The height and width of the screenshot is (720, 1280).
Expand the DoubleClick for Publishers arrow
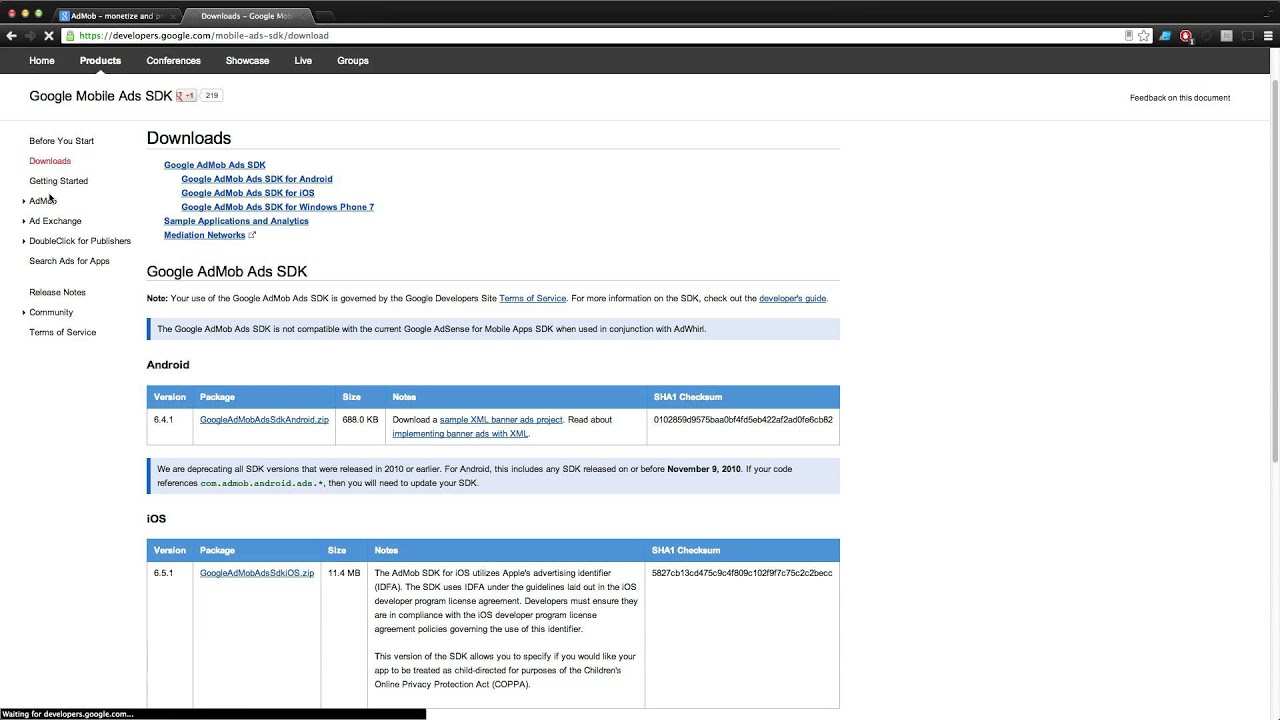[x=24, y=241]
